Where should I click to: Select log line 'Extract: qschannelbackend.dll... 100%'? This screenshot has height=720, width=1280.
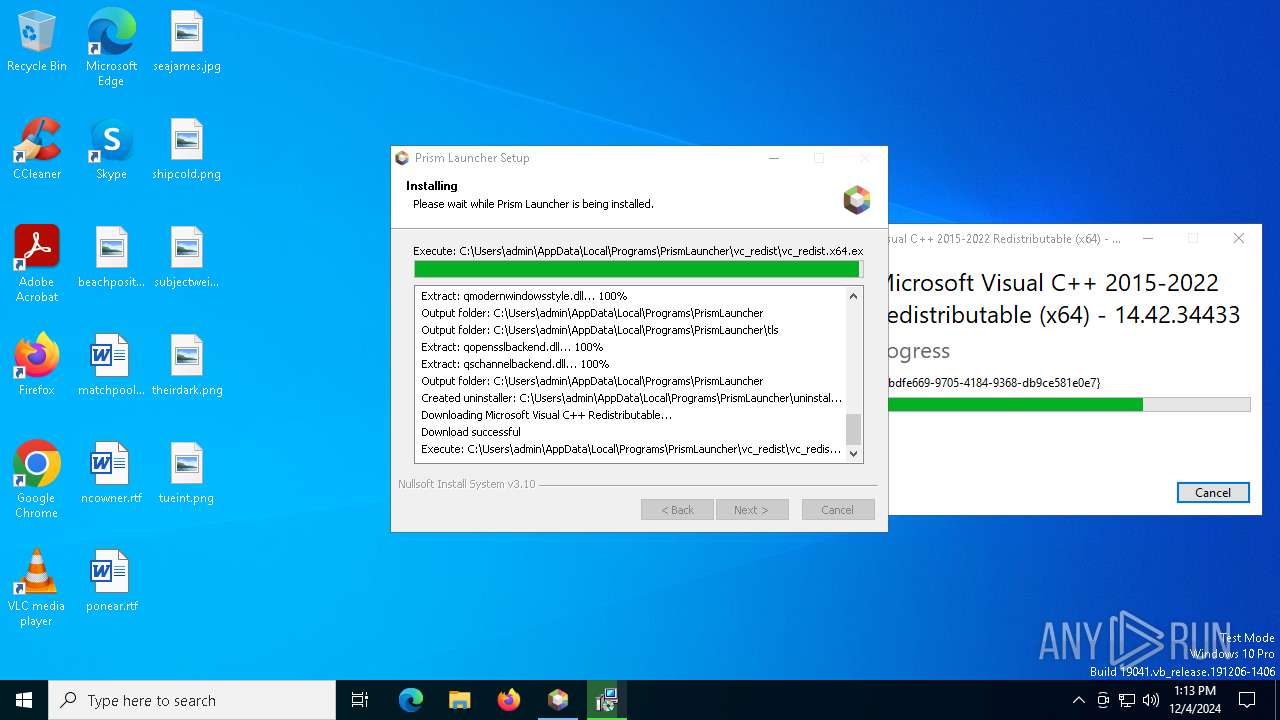(515, 364)
